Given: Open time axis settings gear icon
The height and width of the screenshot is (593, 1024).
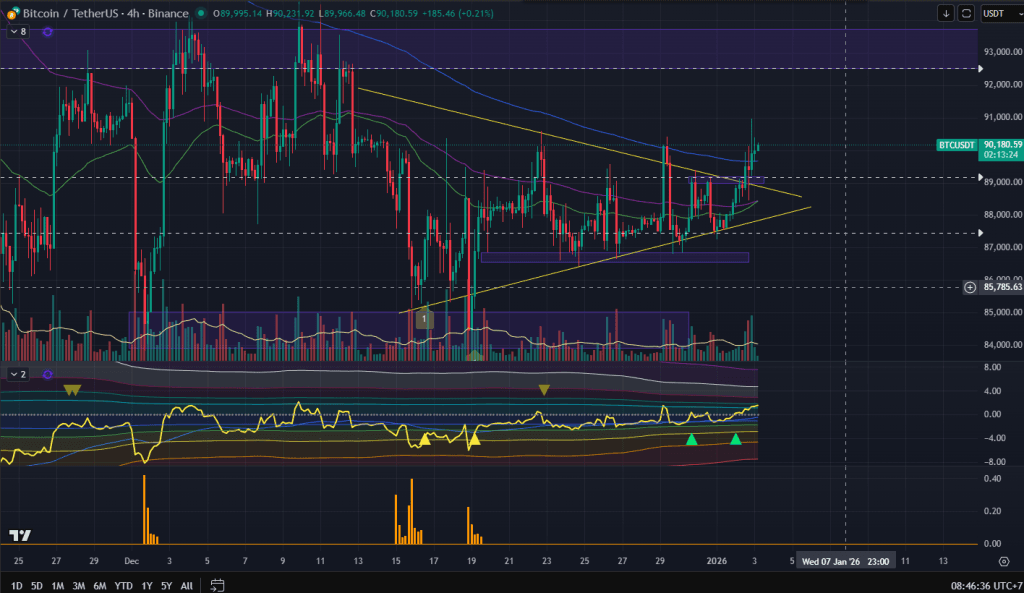Looking at the screenshot, I should point(1003,561).
